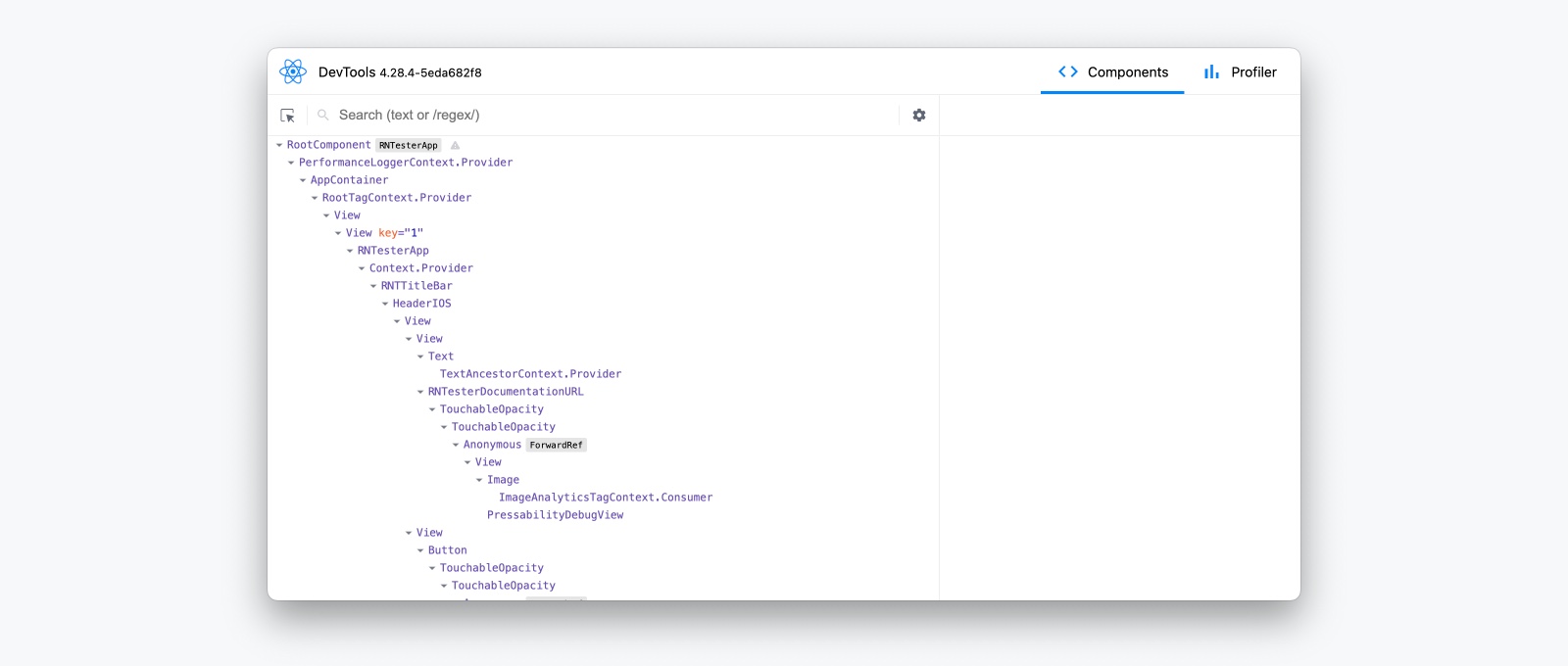Collapse the AppContainer node arrow
The width and height of the screenshot is (1568, 666).
click(x=303, y=180)
